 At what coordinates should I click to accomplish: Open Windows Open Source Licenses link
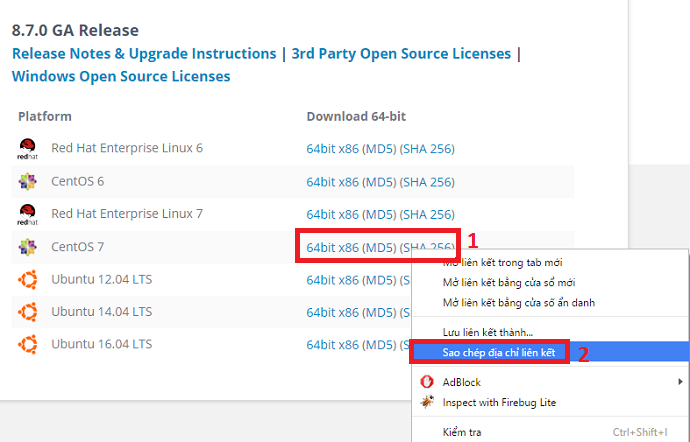[x=121, y=77]
